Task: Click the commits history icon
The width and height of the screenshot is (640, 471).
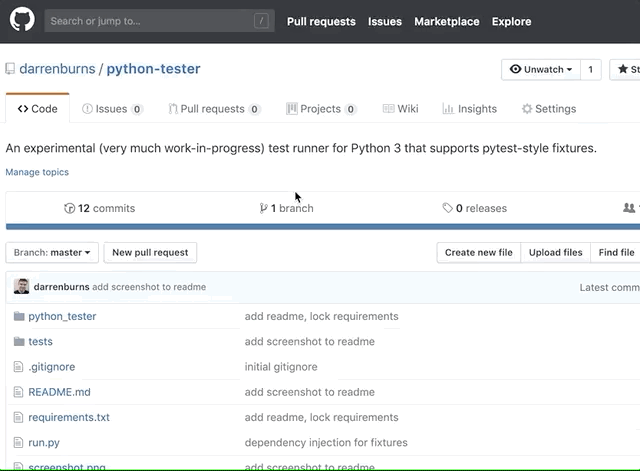Action: click(x=69, y=208)
